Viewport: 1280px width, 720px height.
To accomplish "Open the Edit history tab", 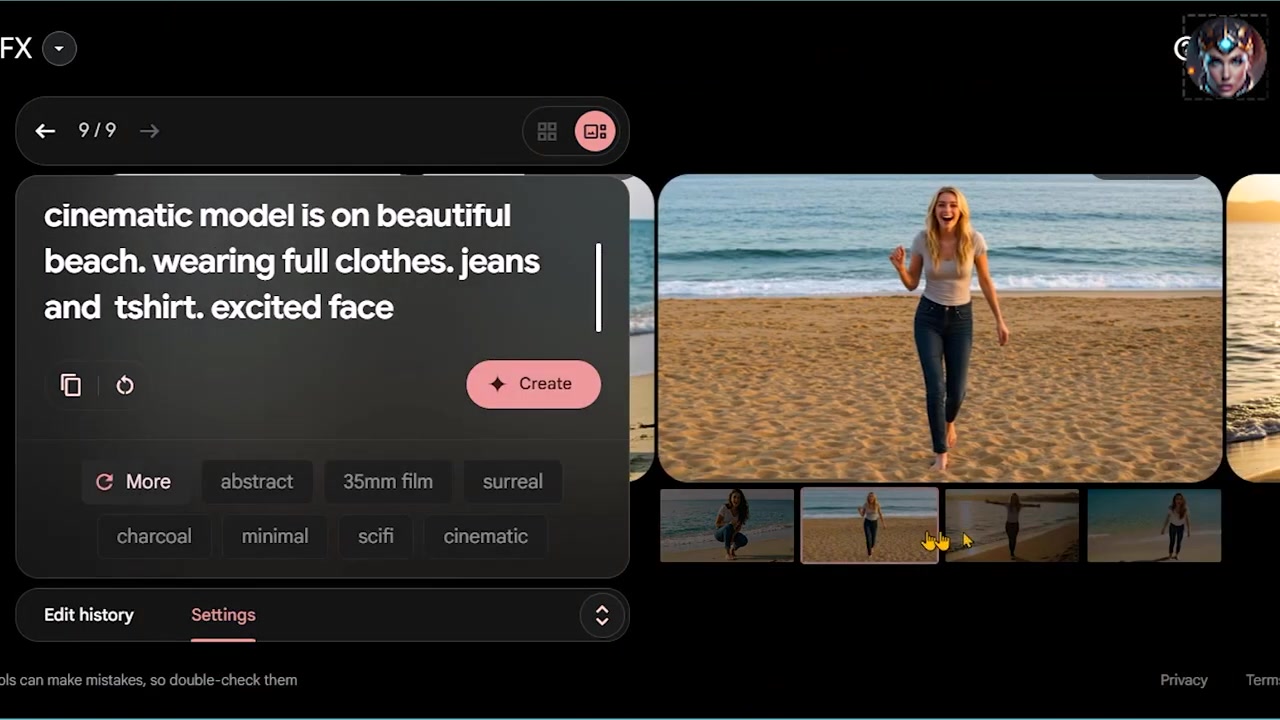I will pos(89,615).
